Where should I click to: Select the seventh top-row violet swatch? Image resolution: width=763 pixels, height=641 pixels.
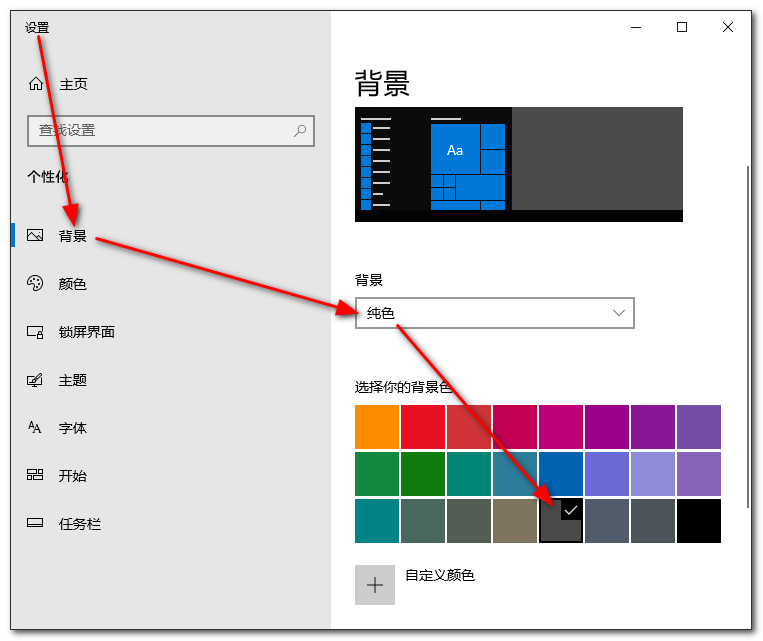point(653,427)
